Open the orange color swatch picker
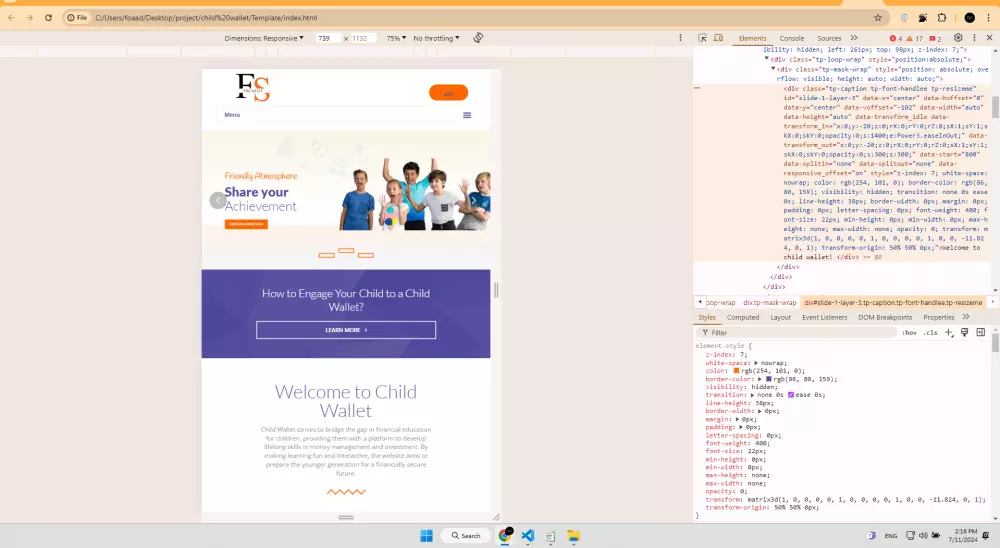Screen dimensions: 1000x548 click(x=736, y=371)
